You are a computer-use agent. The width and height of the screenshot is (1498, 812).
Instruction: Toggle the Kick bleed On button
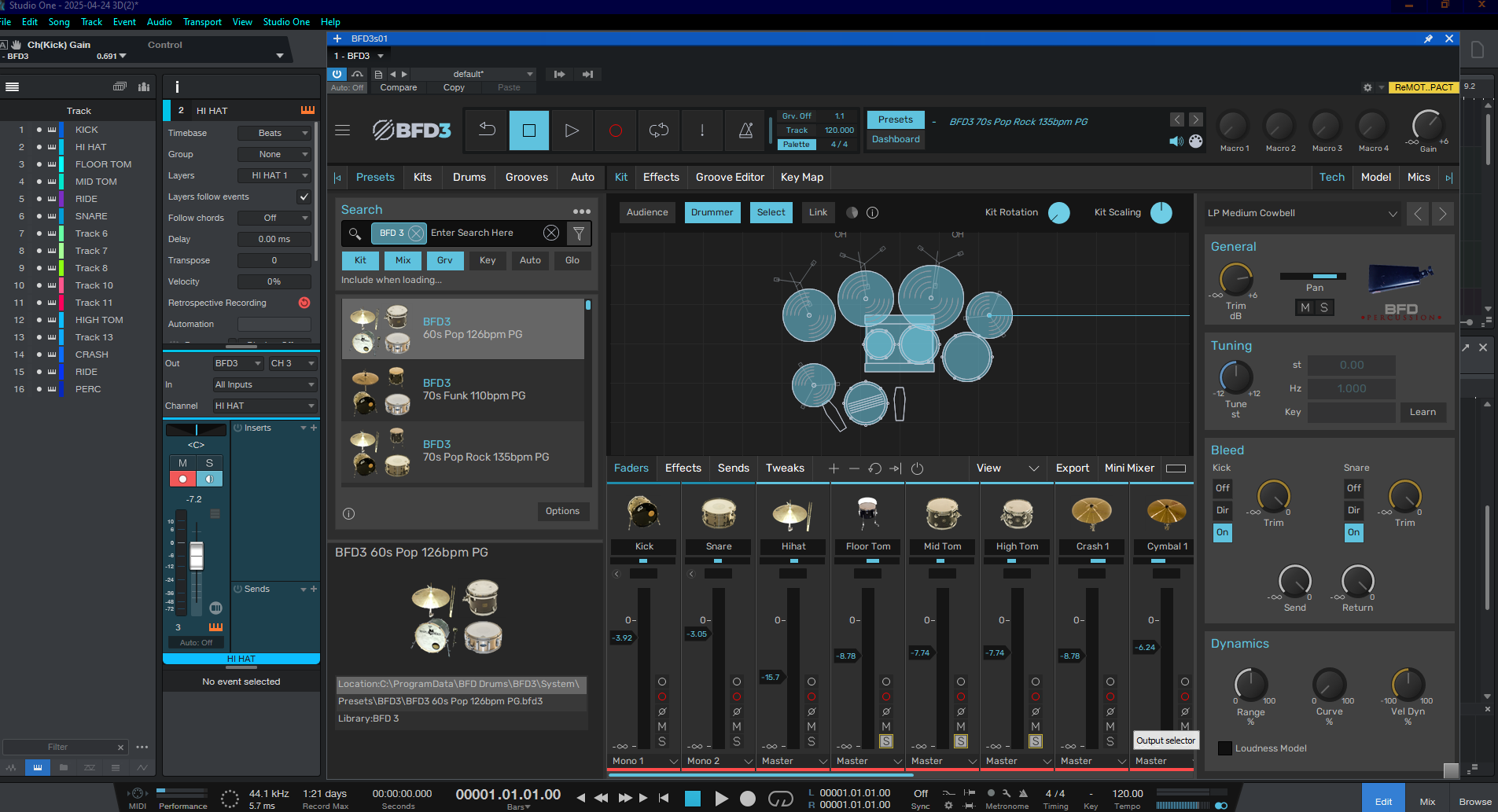[x=1222, y=532]
